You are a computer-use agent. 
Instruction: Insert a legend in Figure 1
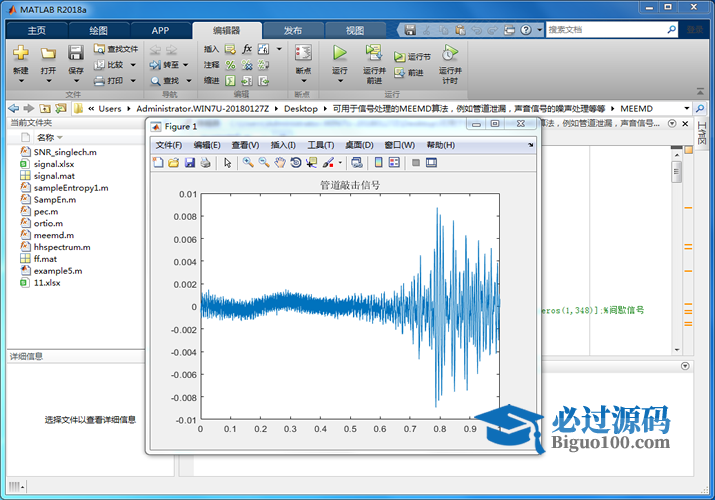pos(394,162)
